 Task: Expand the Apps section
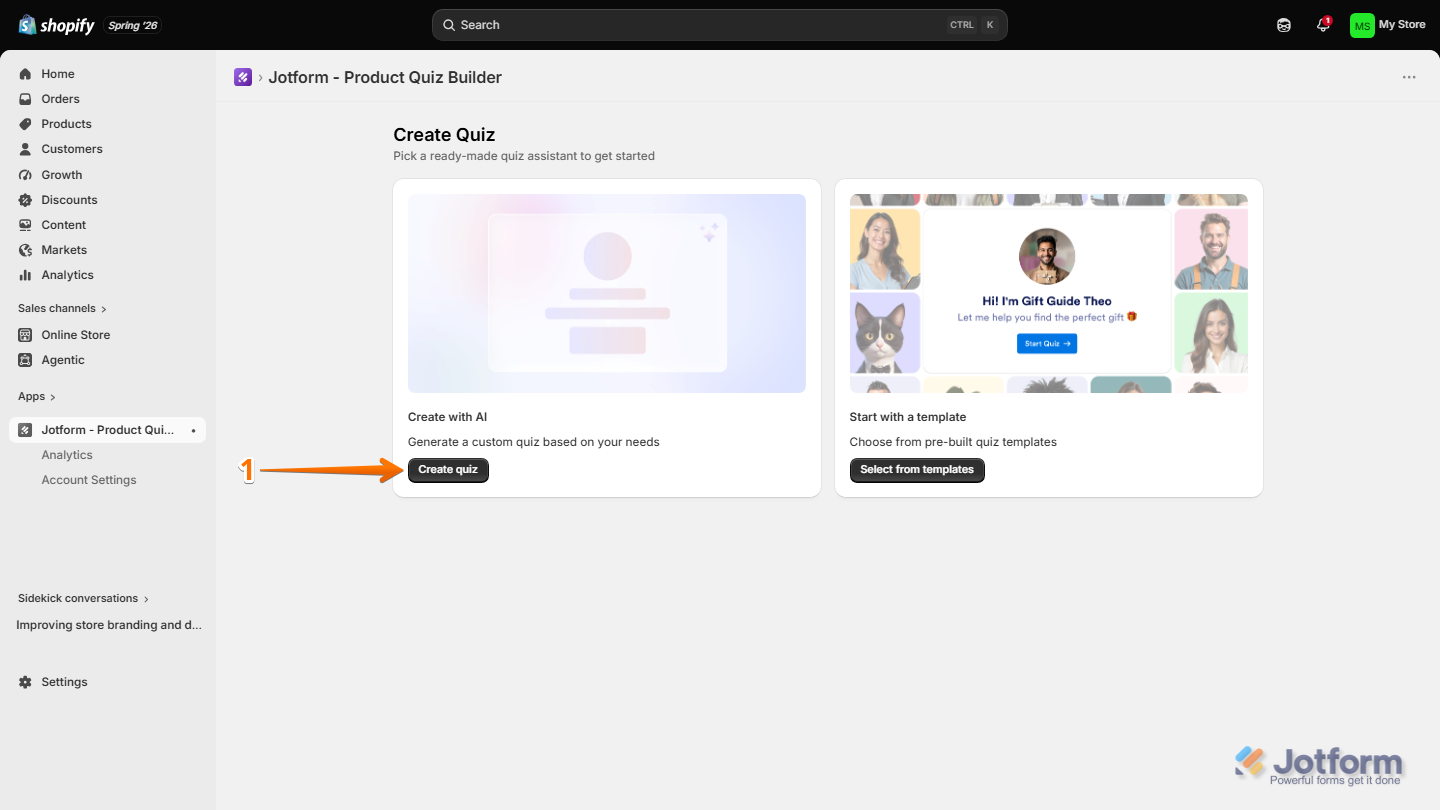click(37, 396)
